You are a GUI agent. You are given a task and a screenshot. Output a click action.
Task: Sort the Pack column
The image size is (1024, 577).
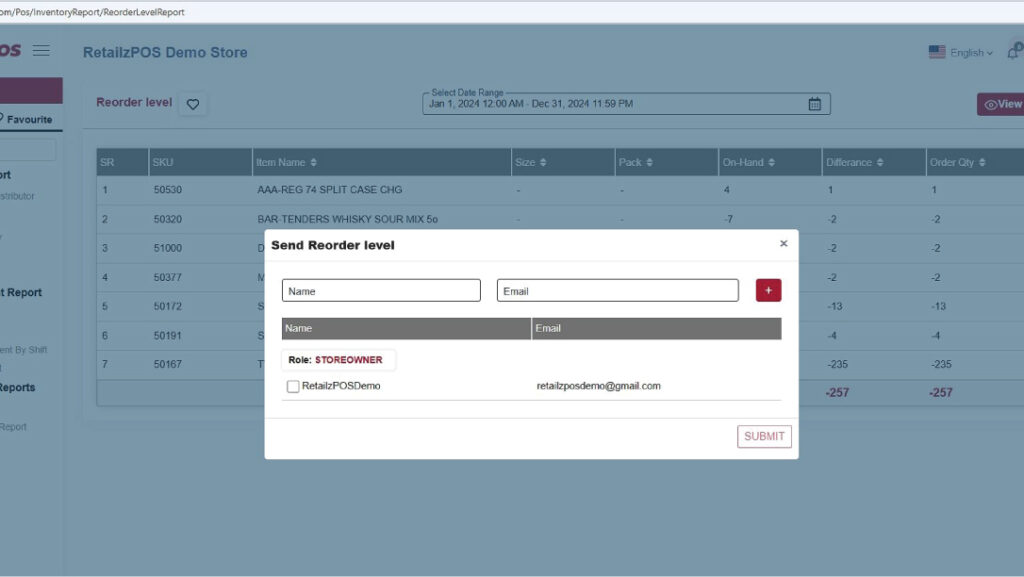coord(648,163)
